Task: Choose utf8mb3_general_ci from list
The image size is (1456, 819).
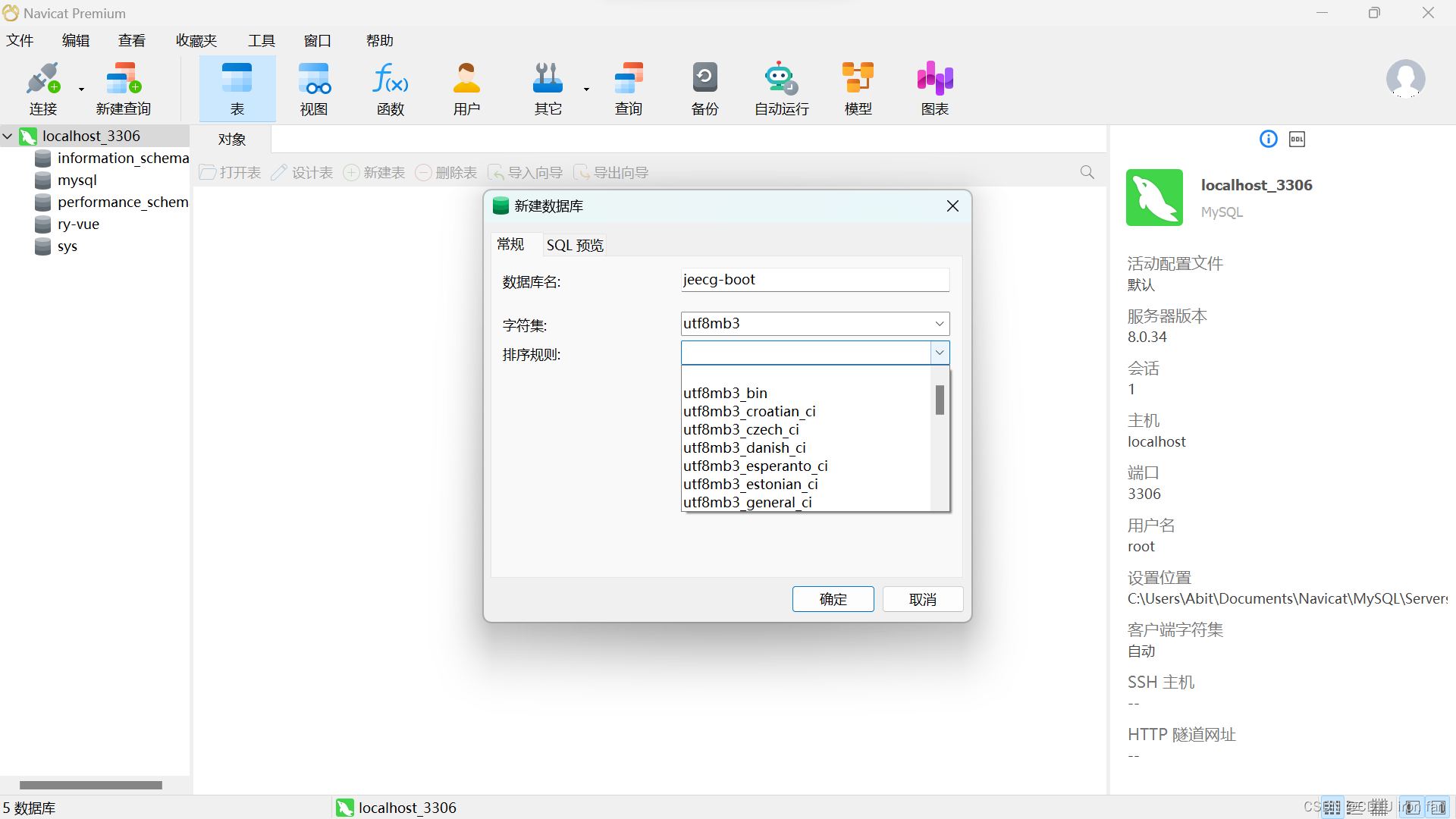Action: point(806,502)
